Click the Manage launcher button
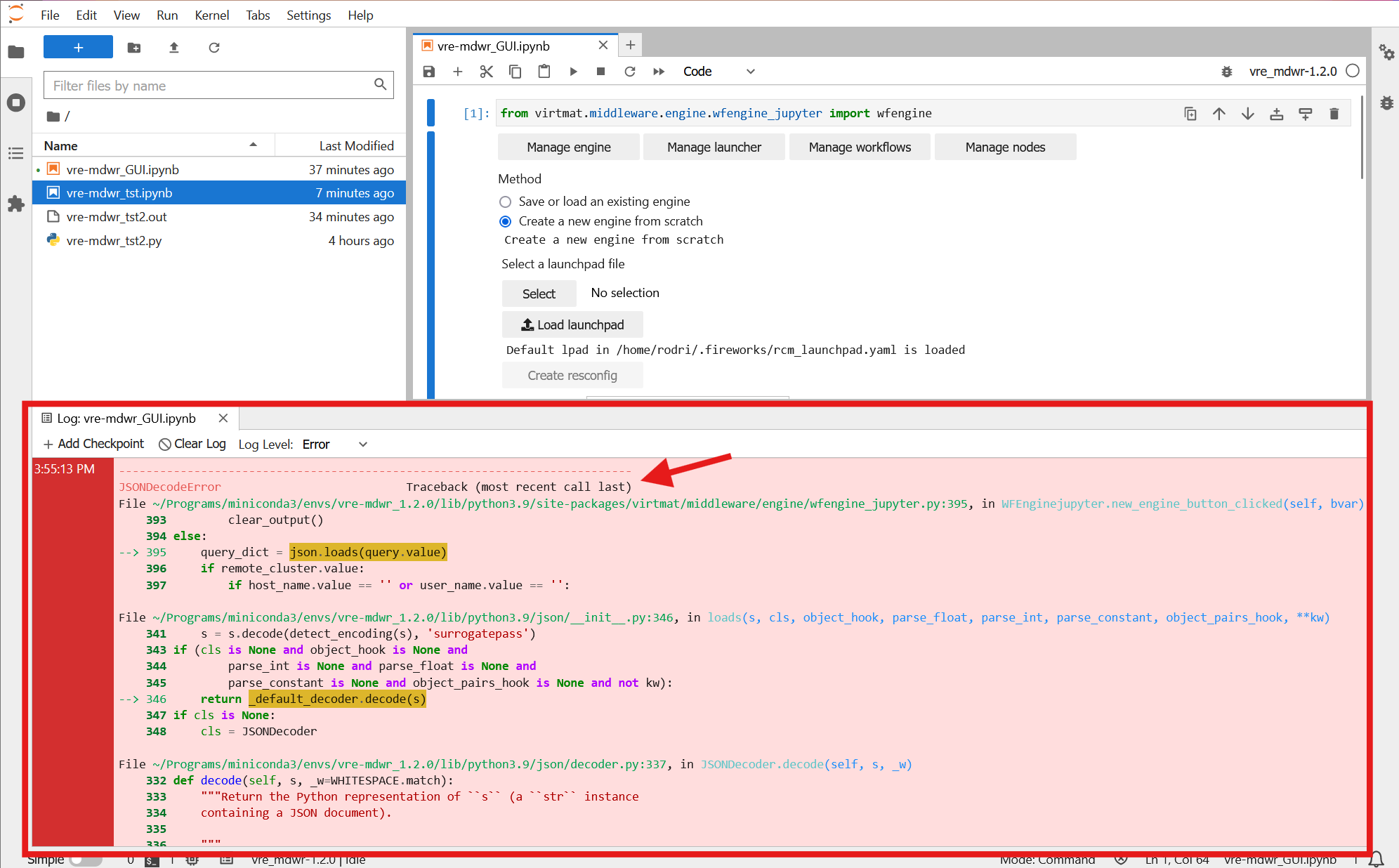Viewport: 1399px width, 868px height. point(714,147)
